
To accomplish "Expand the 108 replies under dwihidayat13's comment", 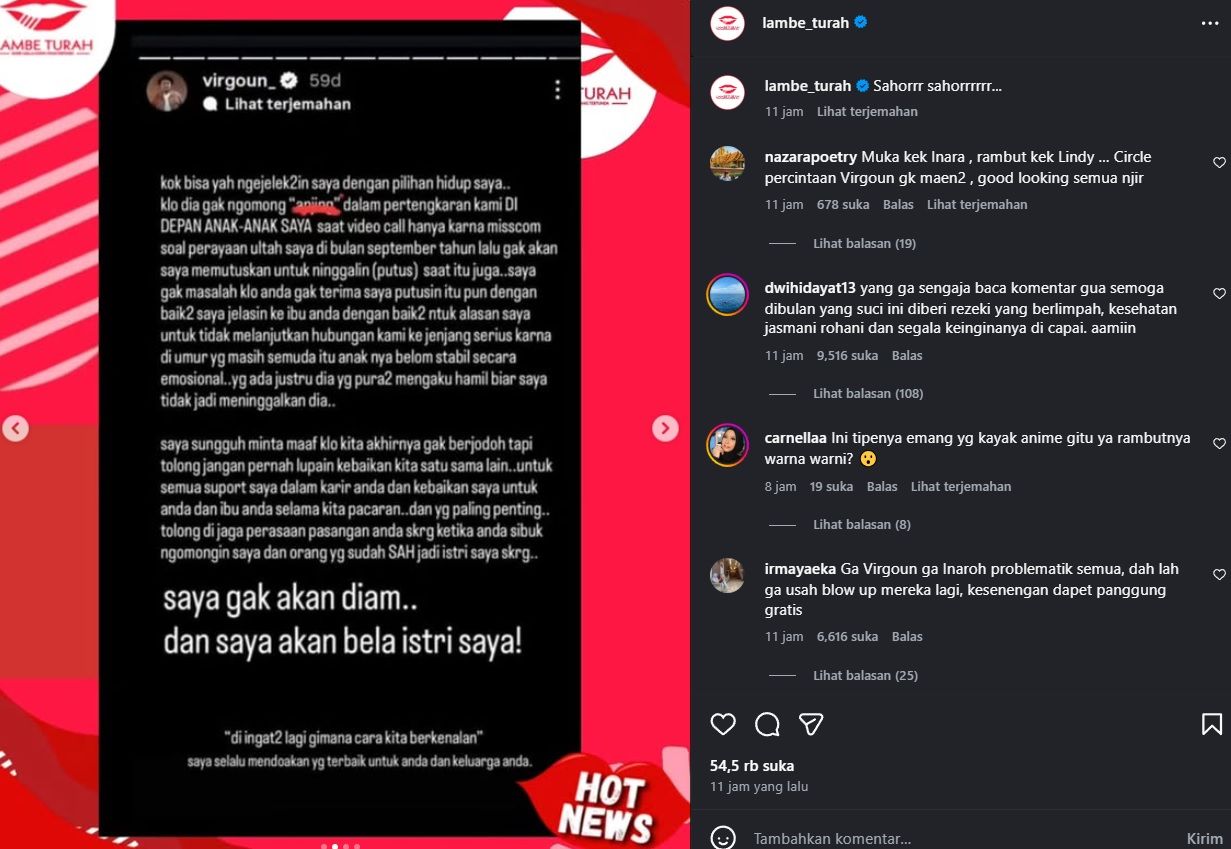I will (868, 393).
